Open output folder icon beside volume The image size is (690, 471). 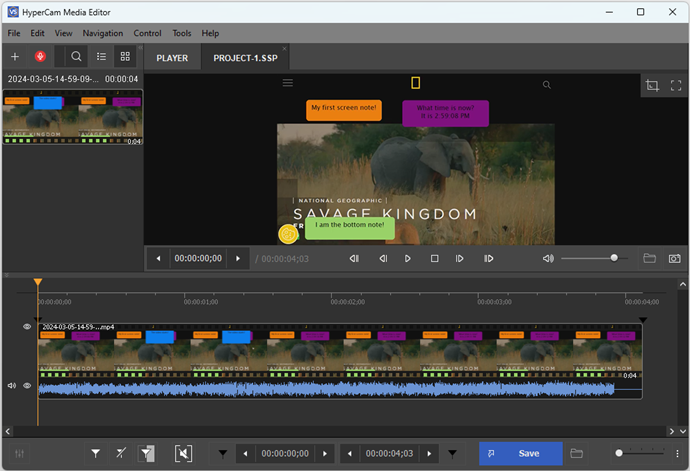click(650, 258)
